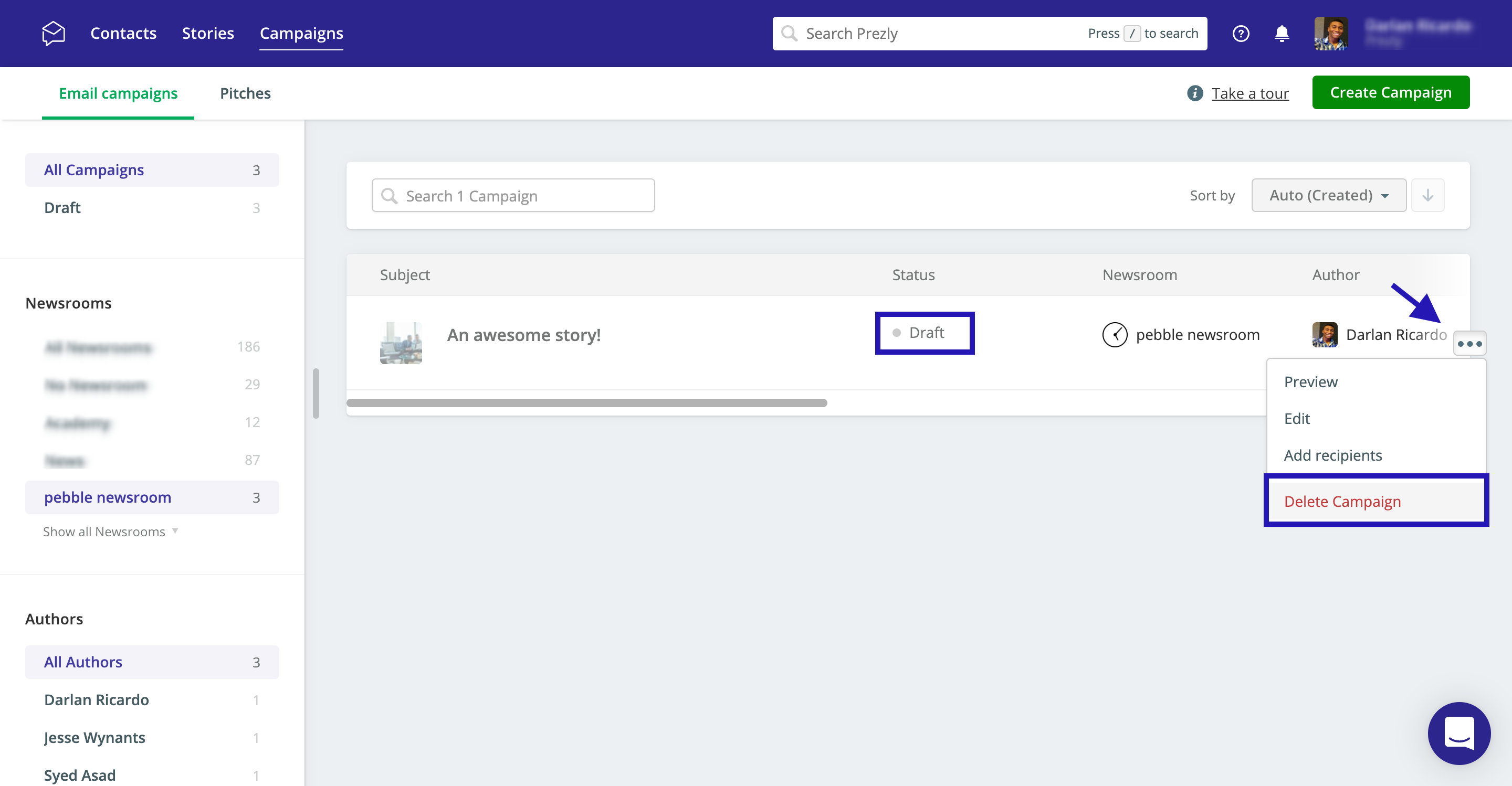Screen dimensions: 1512x786
Task: Choose Add recipients from the context menu
Action: coord(1376,455)
